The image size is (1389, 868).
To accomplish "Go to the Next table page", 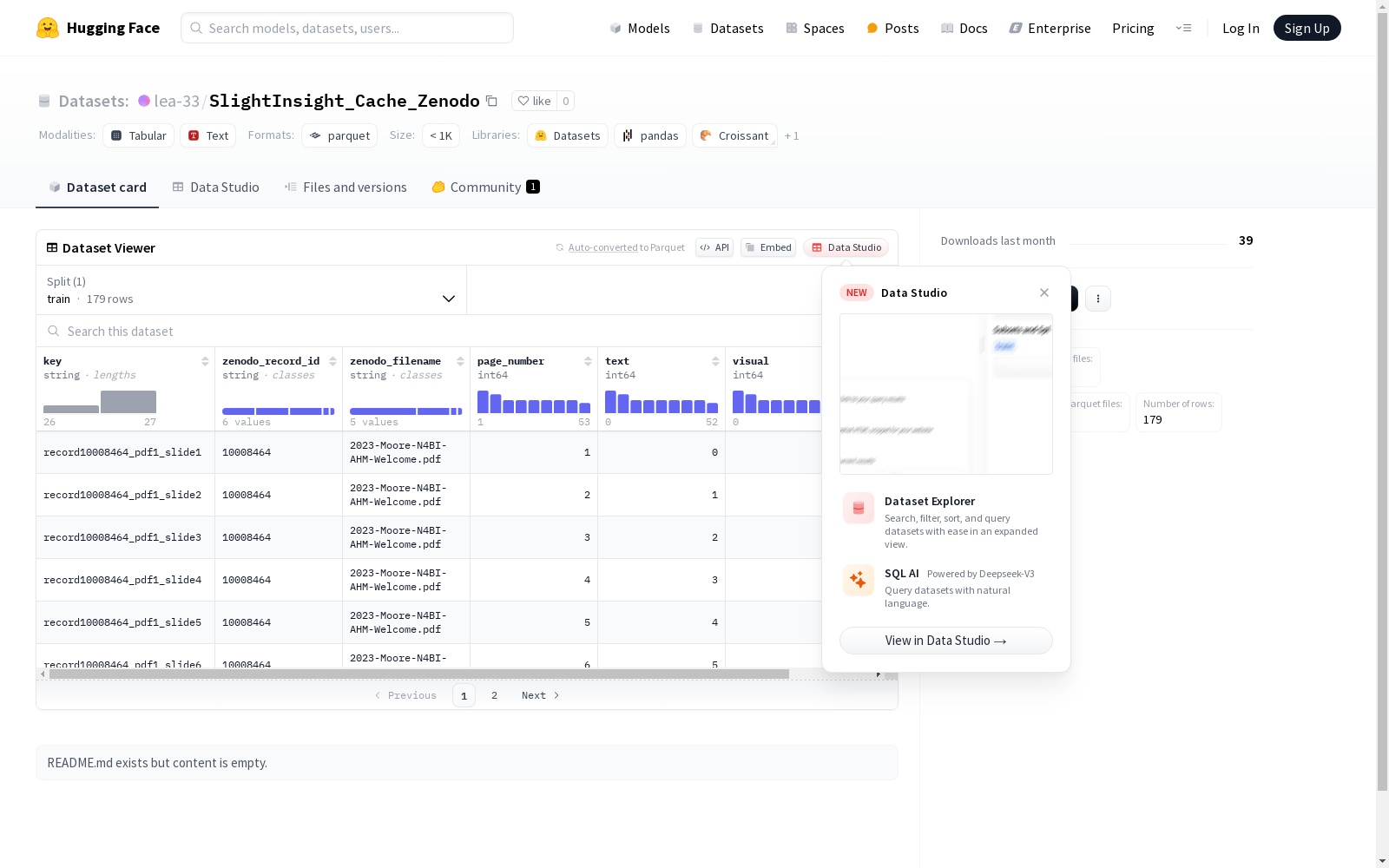I will click(540, 695).
